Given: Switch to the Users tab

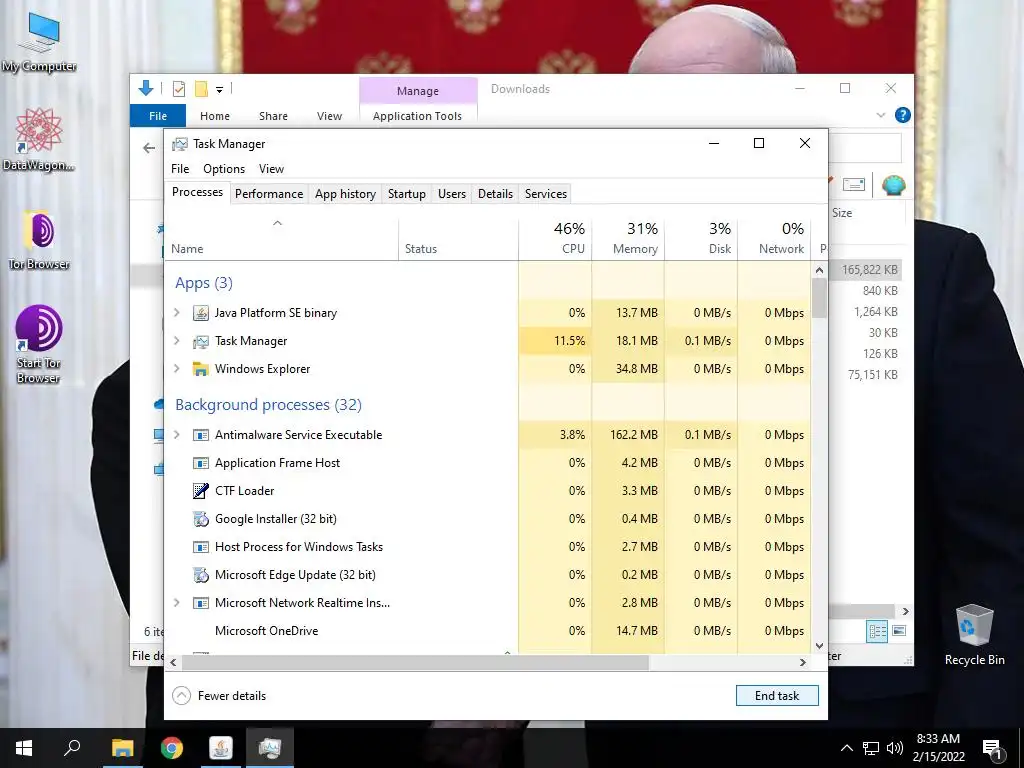Looking at the screenshot, I should pyautogui.click(x=452, y=194).
